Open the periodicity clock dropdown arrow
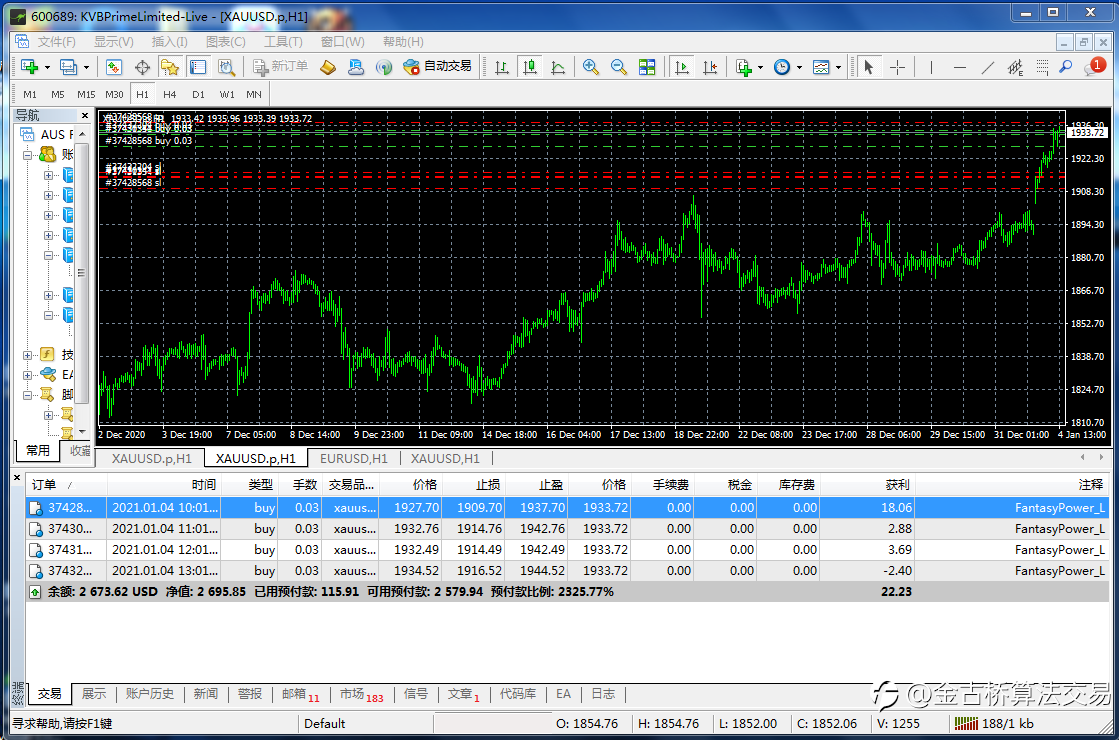Screen dimensions: 1119x740 point(799,68)
